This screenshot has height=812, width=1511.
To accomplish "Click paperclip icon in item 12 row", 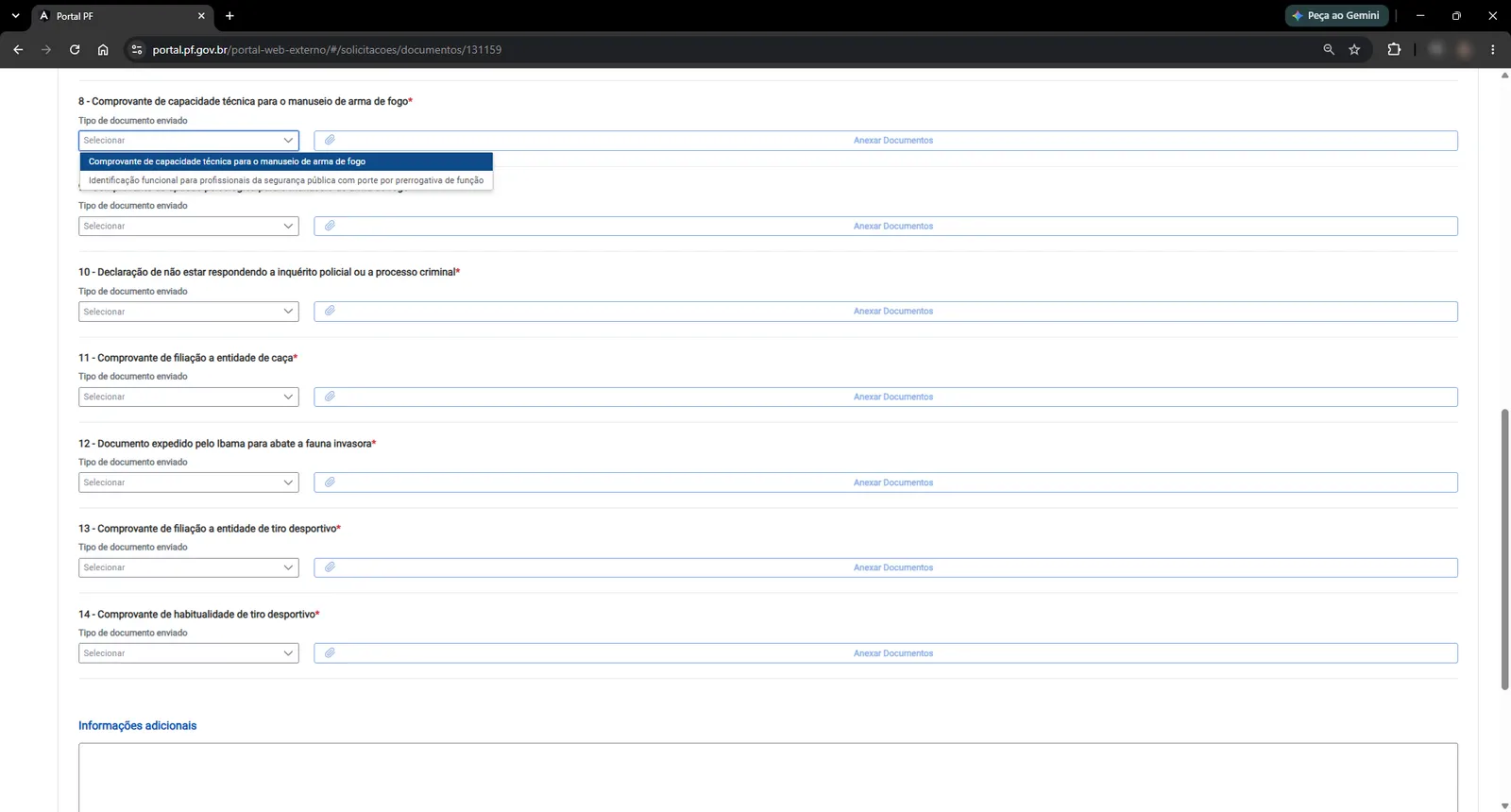I will click(x=330, y=482).
